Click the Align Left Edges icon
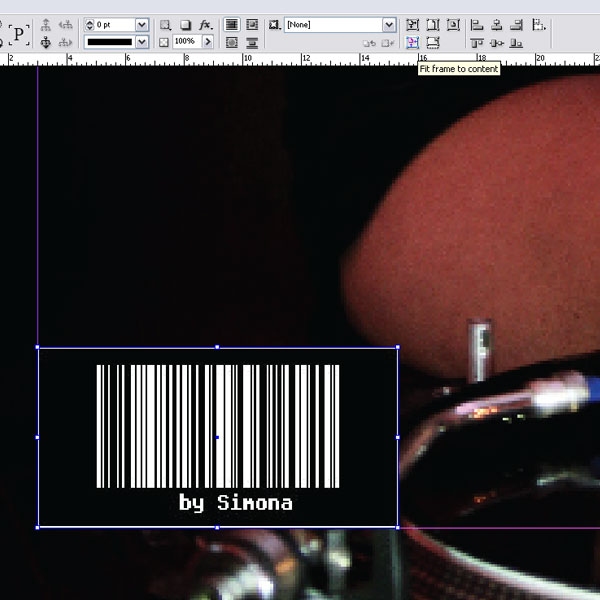The image size is (600, 600). point(476,25)
